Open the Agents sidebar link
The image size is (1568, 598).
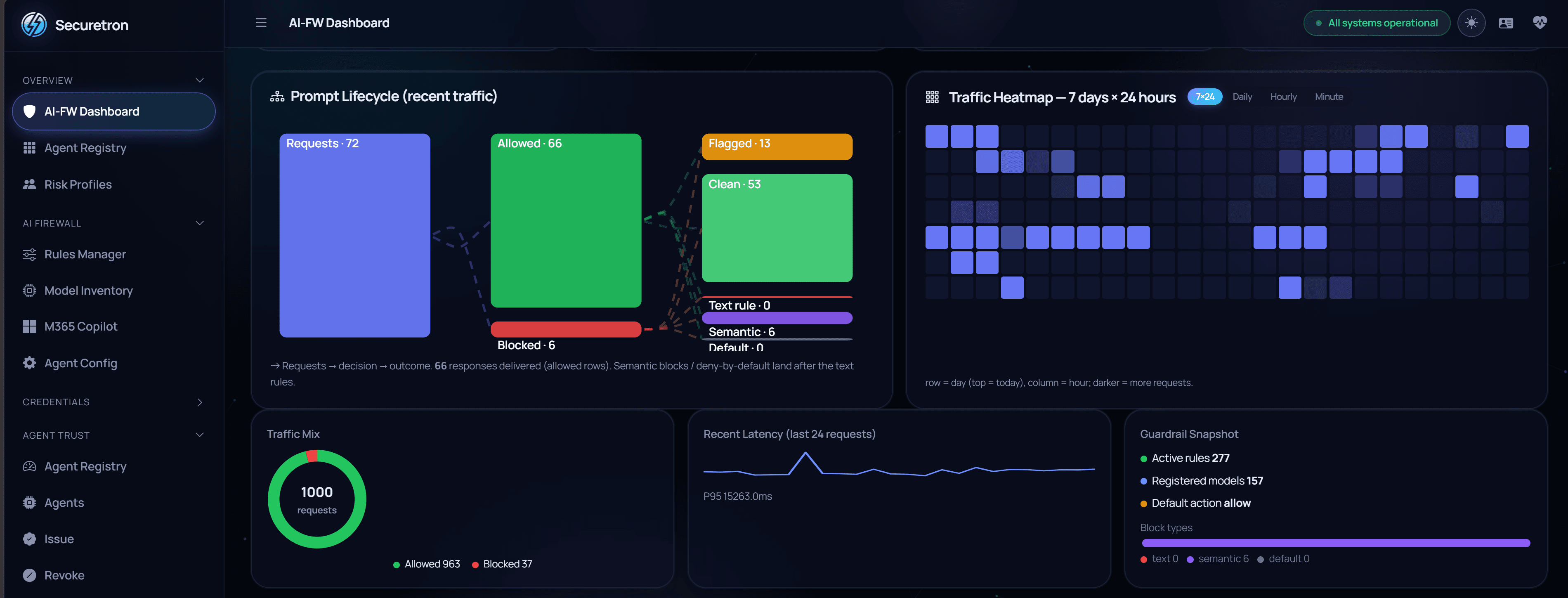(x=114, y=502)
